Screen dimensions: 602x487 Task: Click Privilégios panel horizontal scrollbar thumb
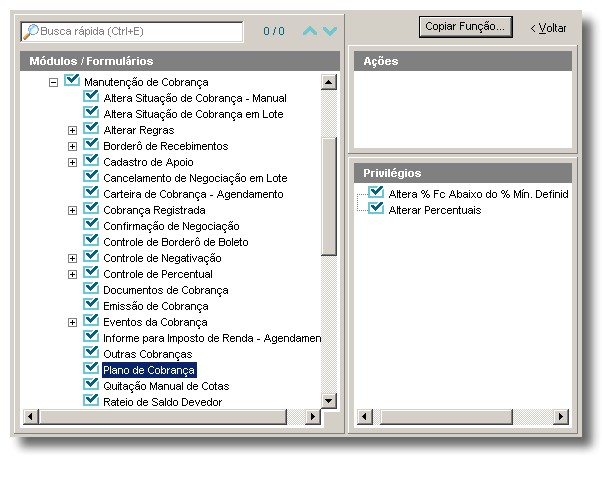pos(446,416)
